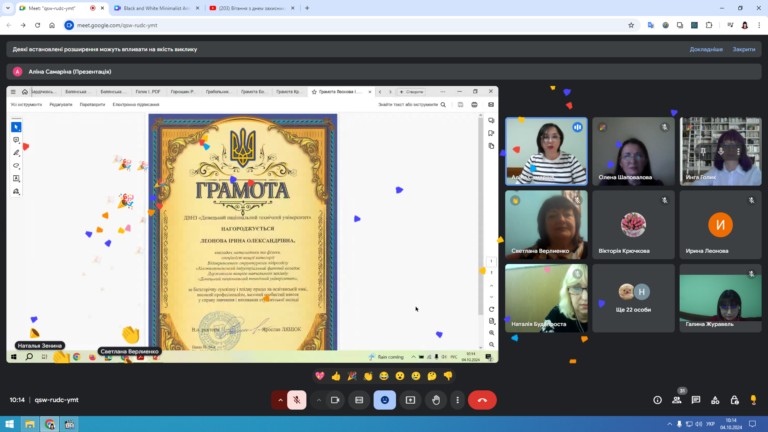This screenshot has height=432, width=768.
Task: Open Chrome extensions puzzle icon
Action: click(x=709, y=25)
